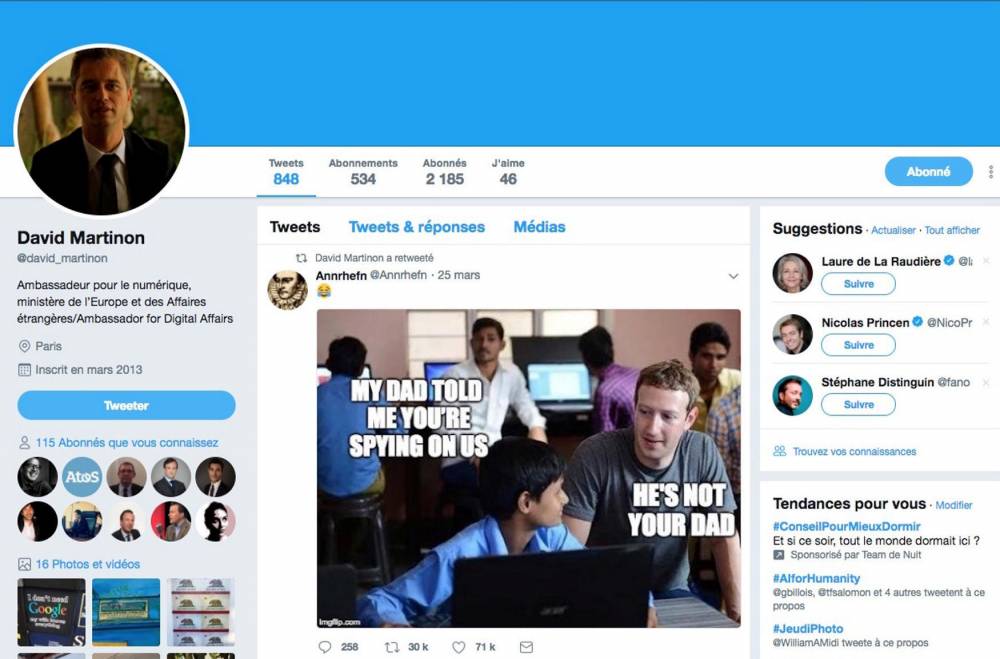The height and width of the screenshot is (659, 1000).
Task: Open Tout afficher in Suggestions
Action: (952, 230)
